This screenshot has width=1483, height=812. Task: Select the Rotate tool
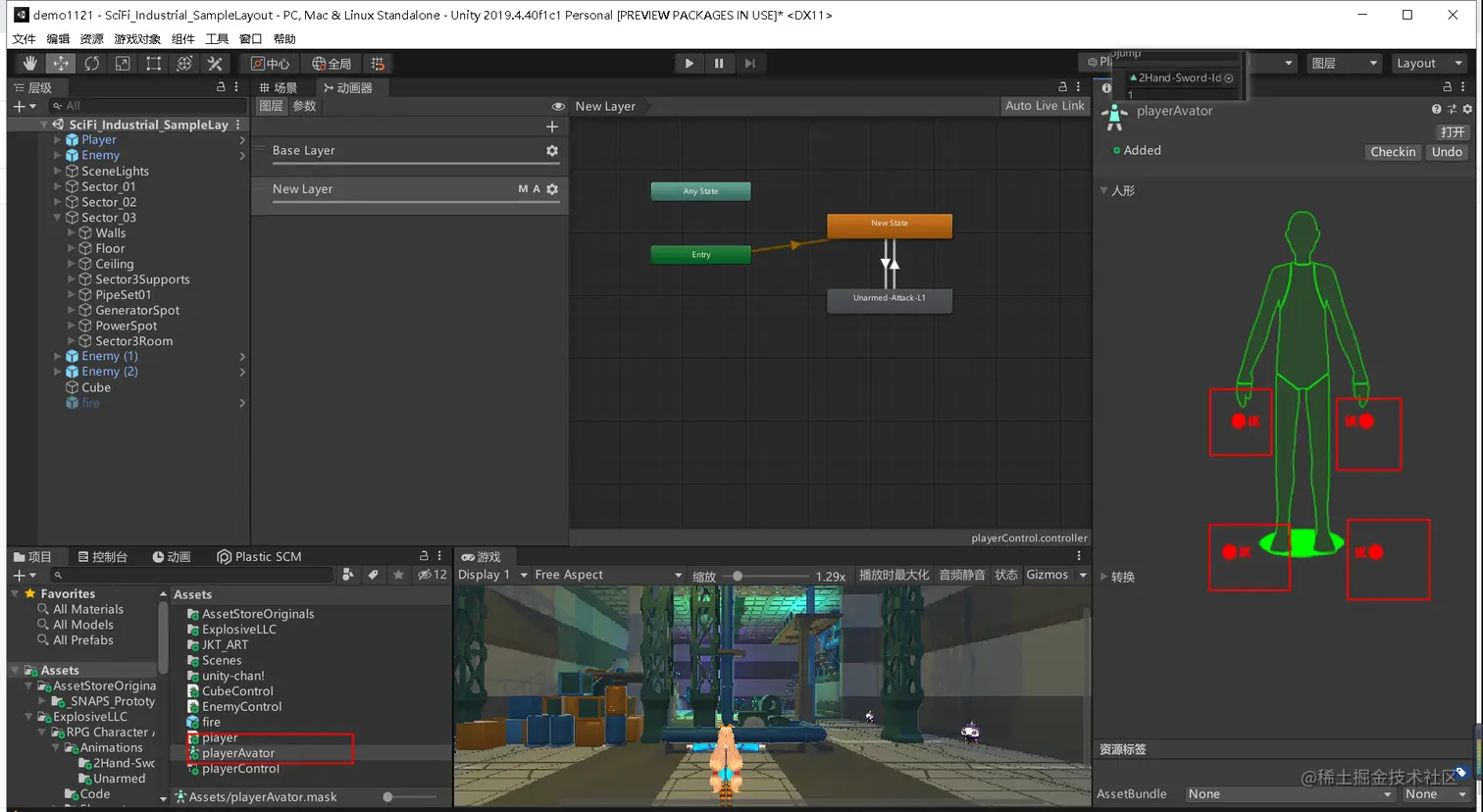(x=91, y=64)
